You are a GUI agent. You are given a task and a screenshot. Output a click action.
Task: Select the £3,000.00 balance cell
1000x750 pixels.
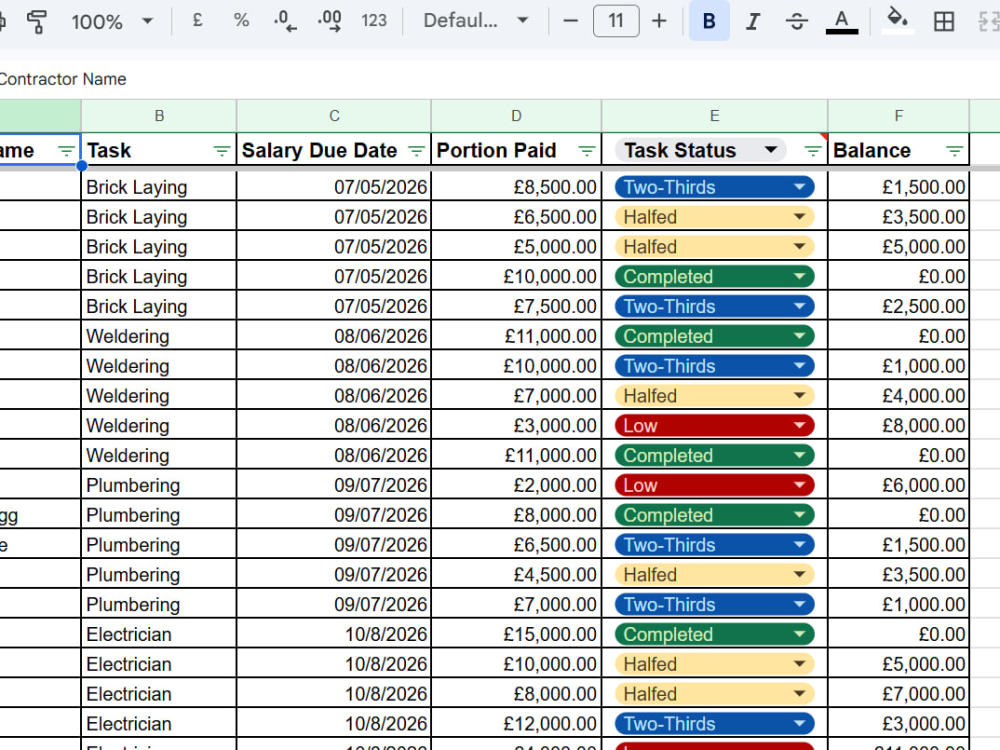pos(899,723)
